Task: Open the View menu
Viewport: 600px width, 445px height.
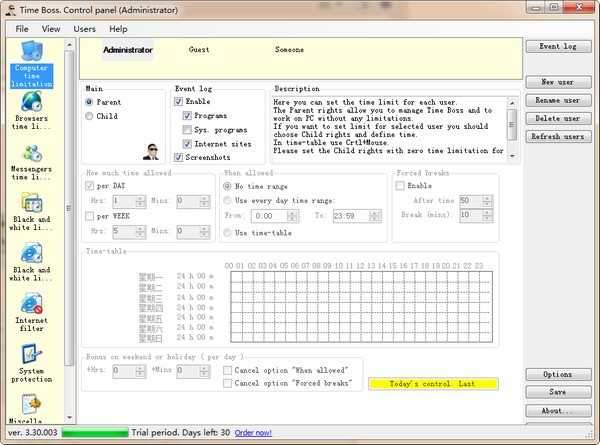Action: pyautogui.click(x=51, y=29)
